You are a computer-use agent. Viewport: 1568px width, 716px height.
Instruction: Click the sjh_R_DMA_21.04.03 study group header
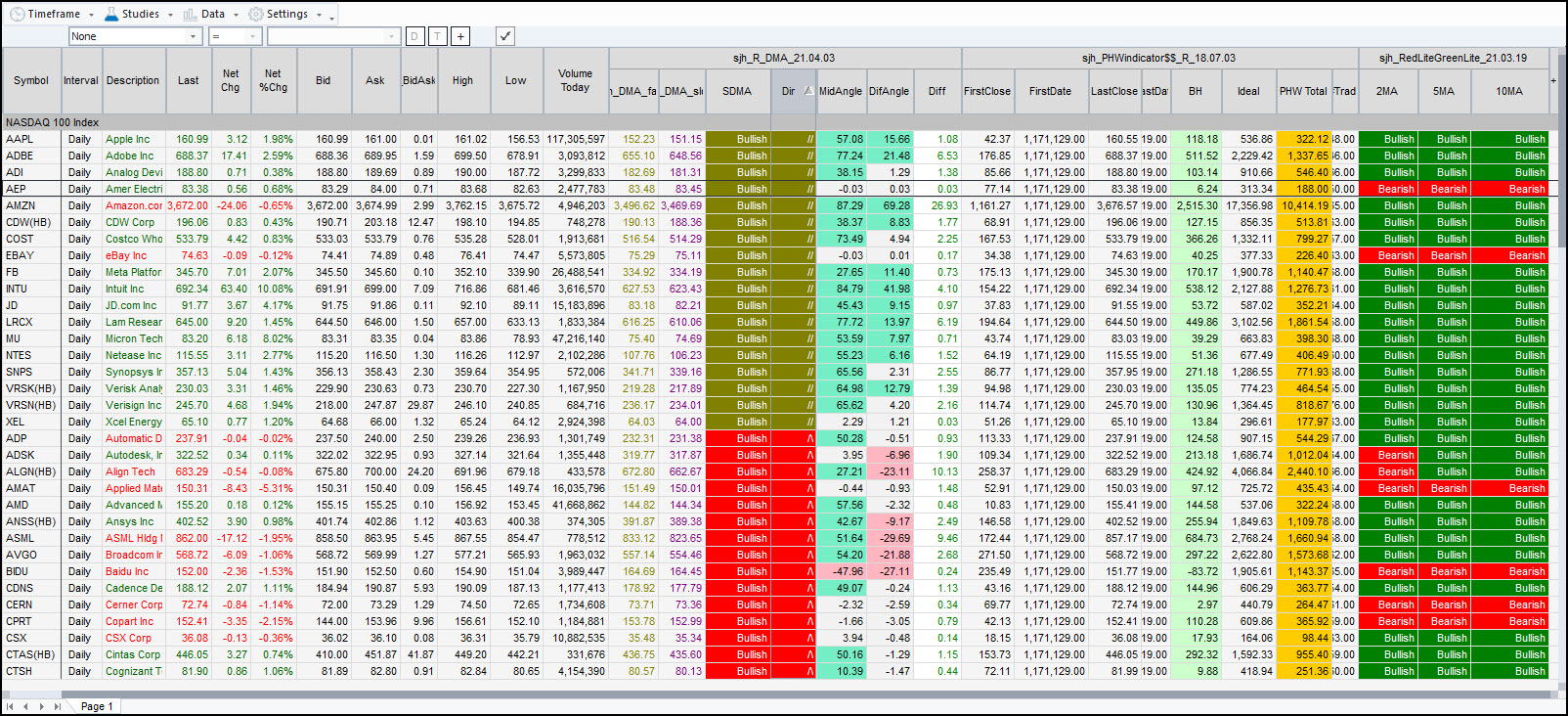click(784, 58)
